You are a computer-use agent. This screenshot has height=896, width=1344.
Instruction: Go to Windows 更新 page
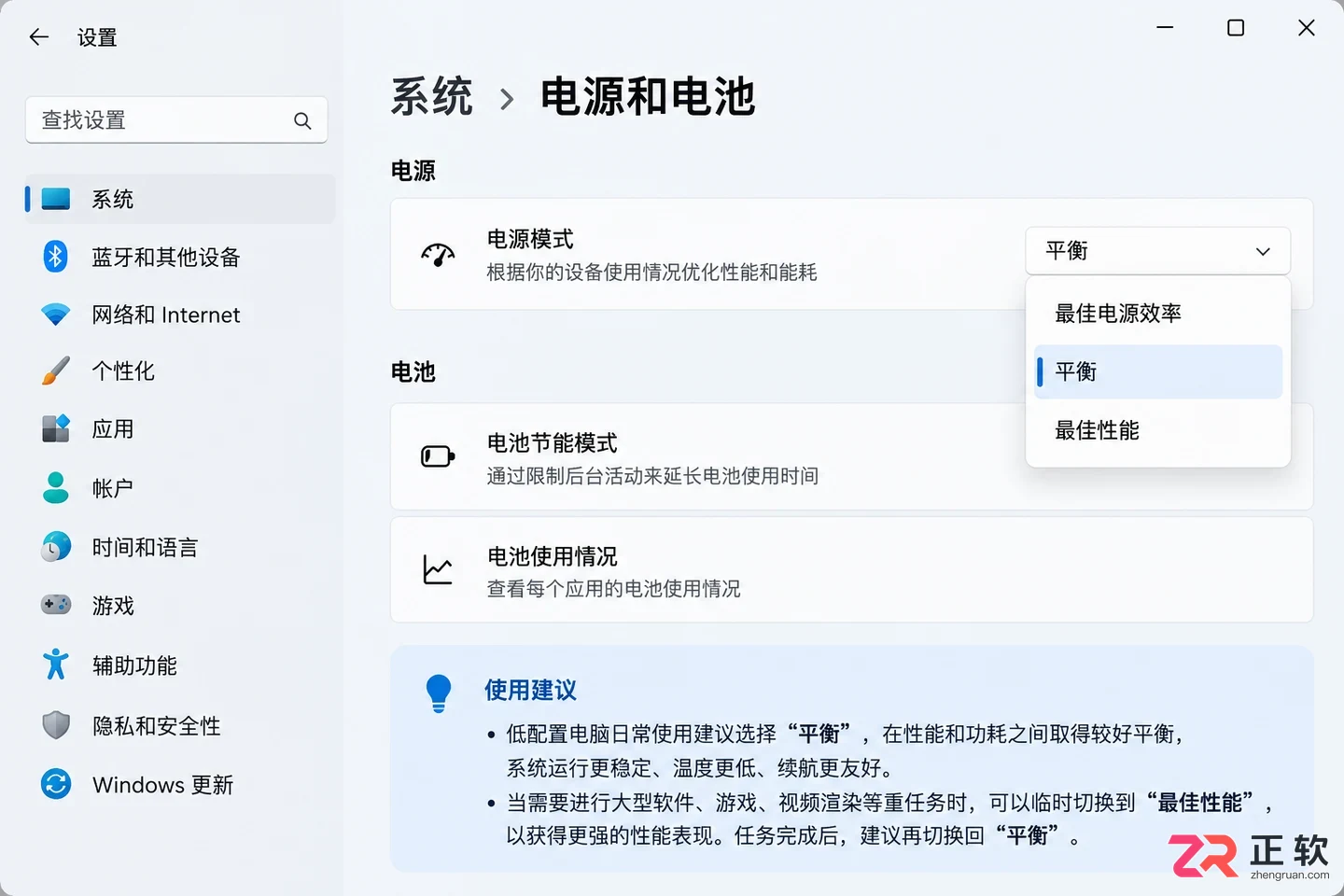180,784
